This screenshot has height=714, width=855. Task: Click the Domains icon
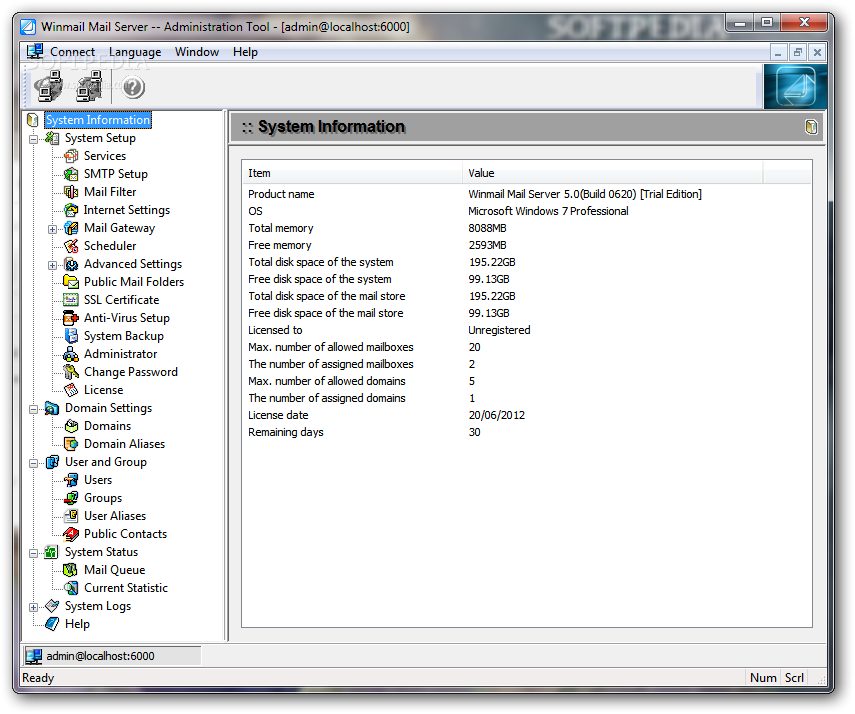[71, 426]
